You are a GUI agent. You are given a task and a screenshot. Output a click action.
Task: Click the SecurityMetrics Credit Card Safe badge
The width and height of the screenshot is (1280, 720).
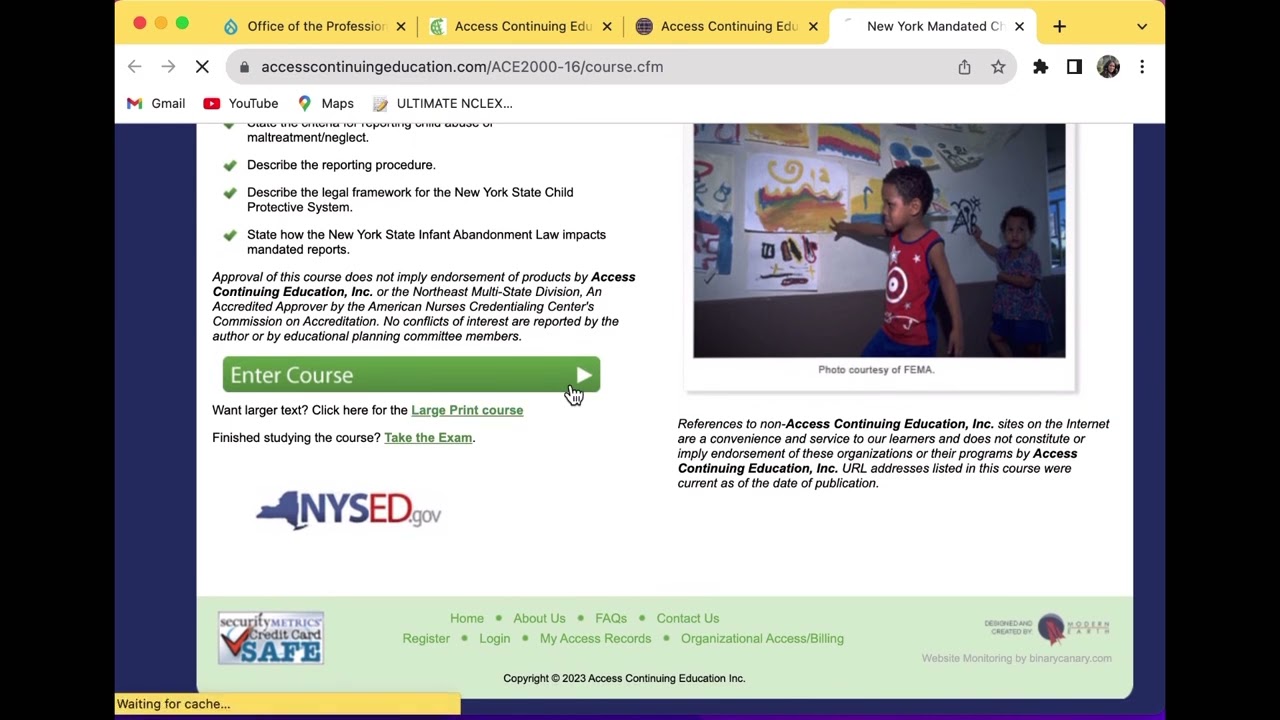271,638
